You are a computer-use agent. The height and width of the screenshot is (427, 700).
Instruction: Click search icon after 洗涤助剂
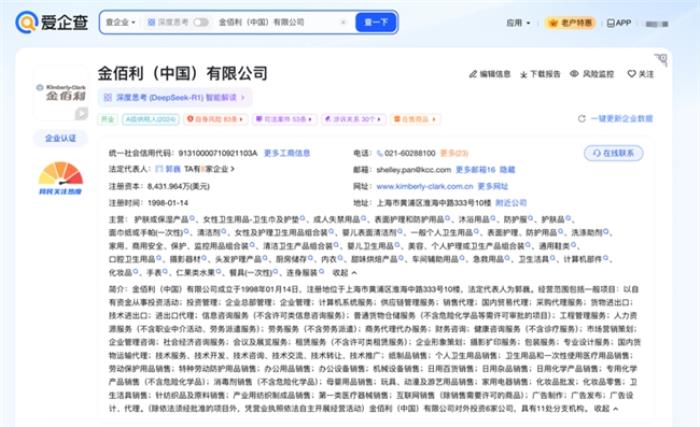coord(606,231)
